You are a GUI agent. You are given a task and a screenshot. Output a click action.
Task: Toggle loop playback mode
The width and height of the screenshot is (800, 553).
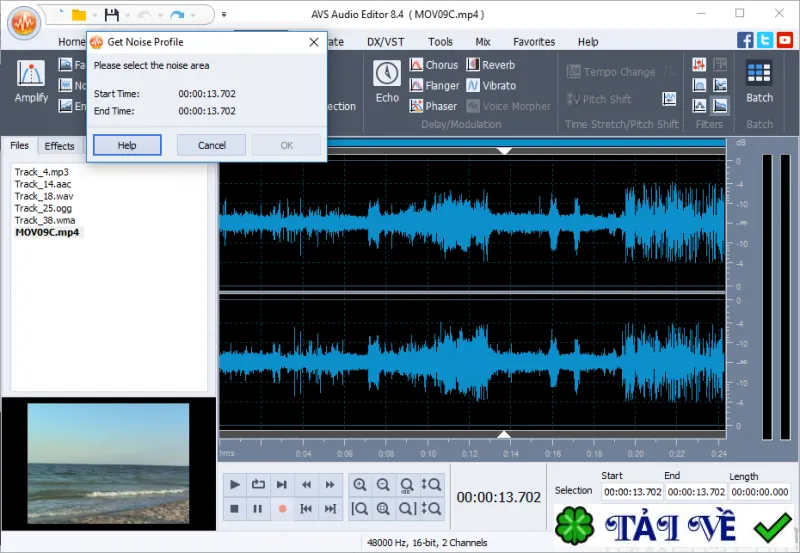pos(258,484)
